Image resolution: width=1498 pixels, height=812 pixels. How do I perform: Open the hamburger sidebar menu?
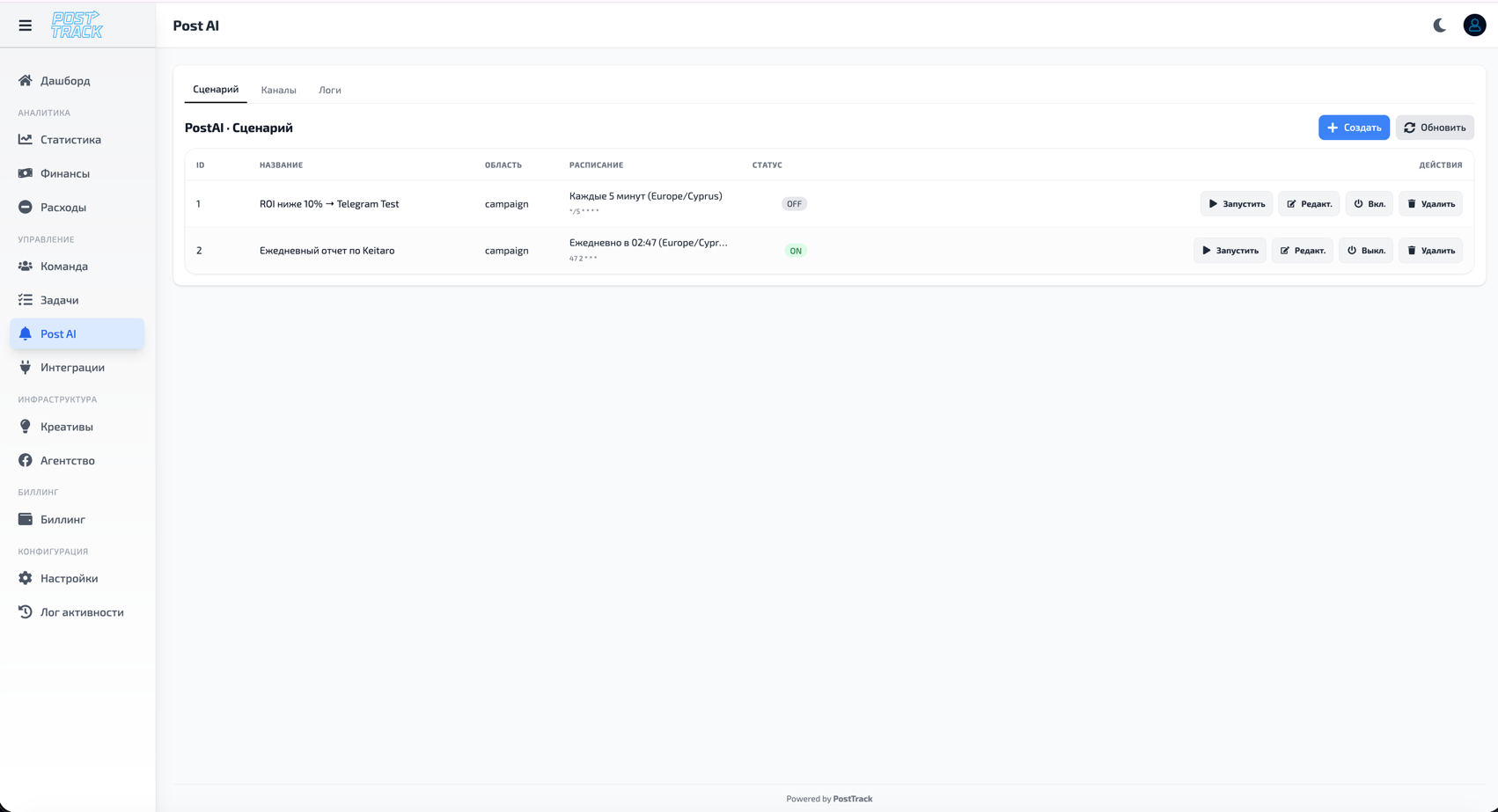pyautogui.click(x=25, y=26)
